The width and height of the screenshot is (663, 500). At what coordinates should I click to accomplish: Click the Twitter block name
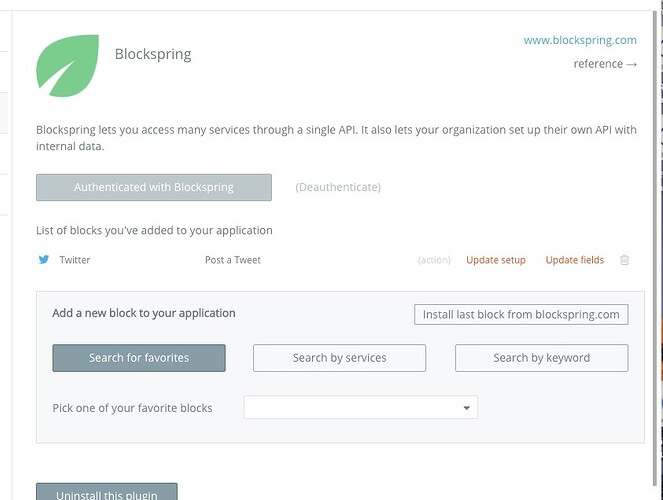(x=75, y=260)
